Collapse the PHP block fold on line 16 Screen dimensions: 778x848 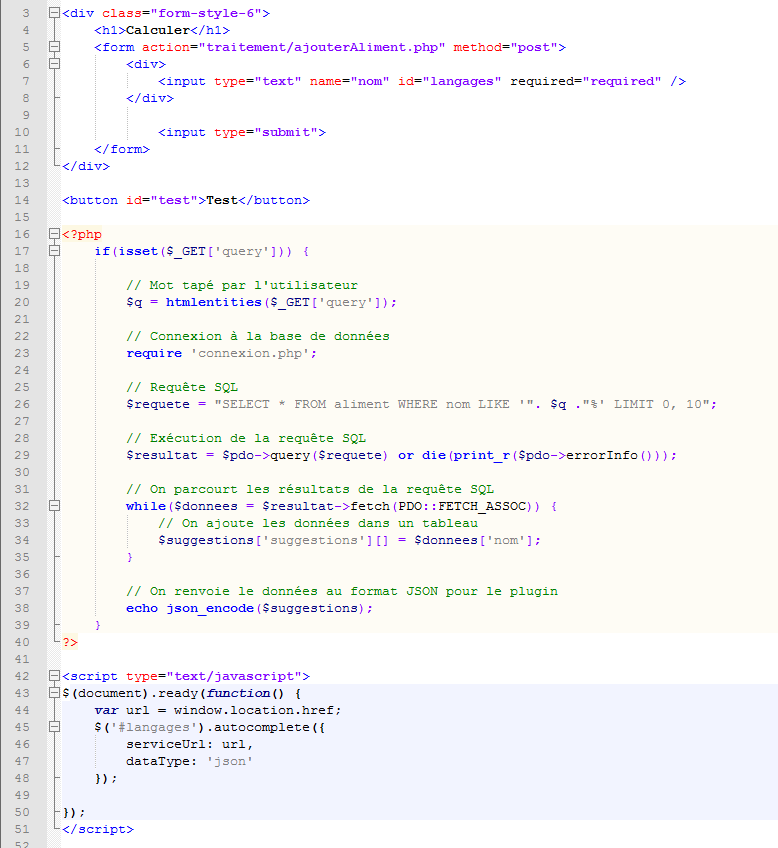click(x=54, y=234)
